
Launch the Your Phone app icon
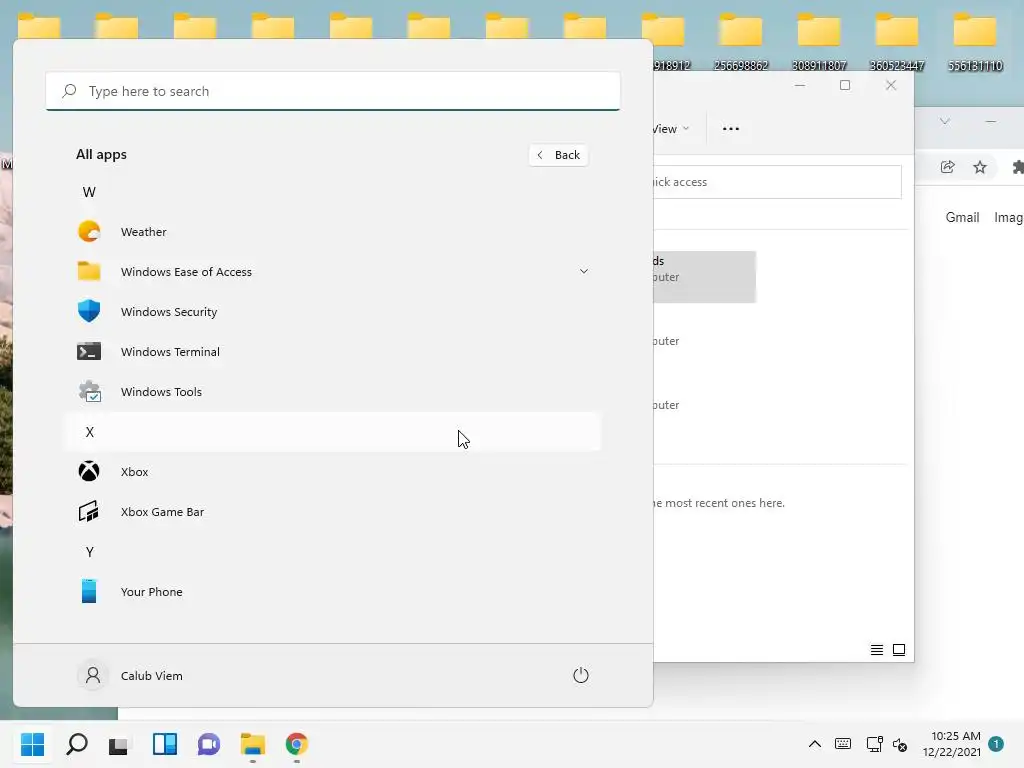click(89, 592)
